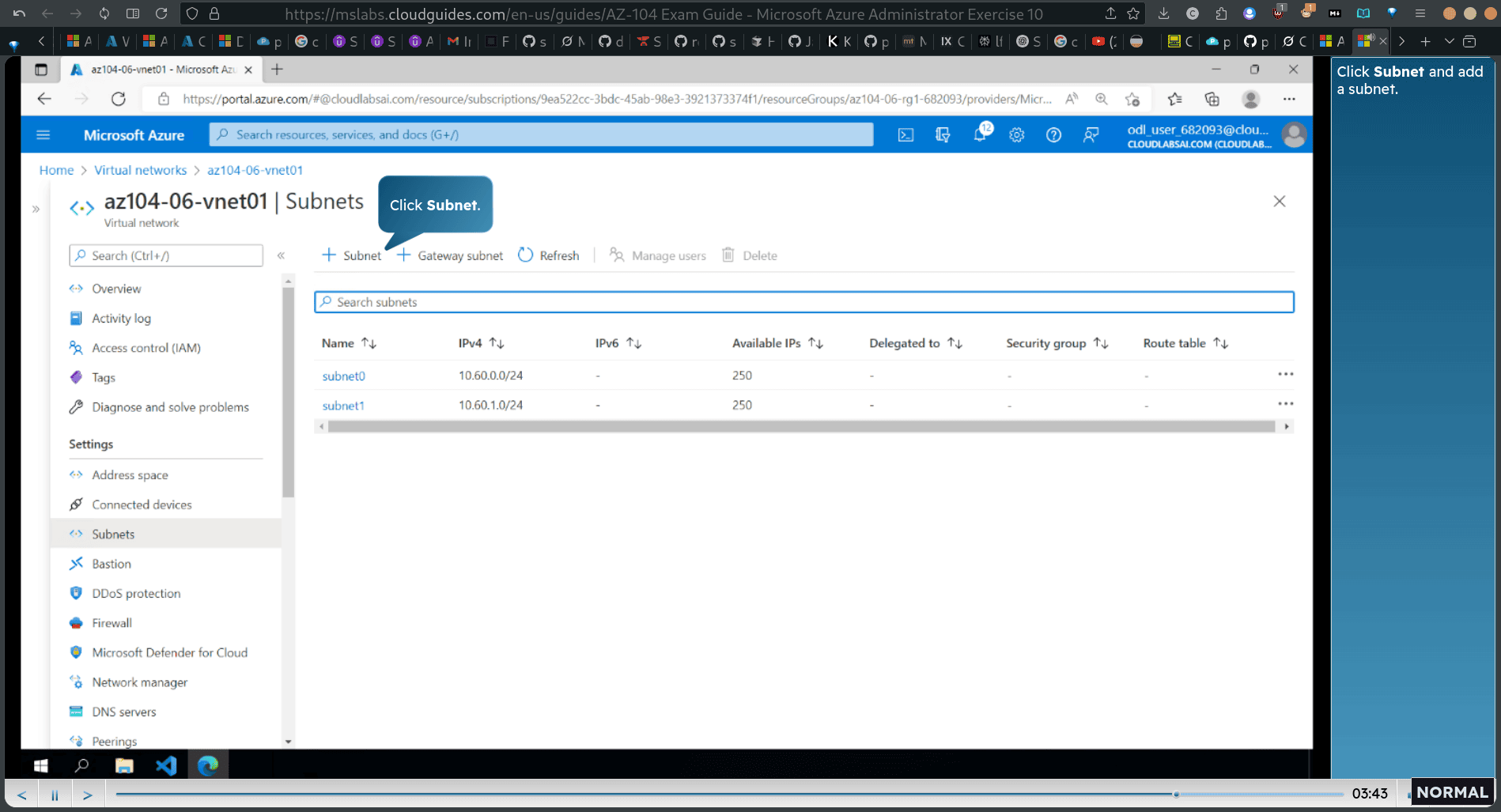Open Overview in the resource menu

[x=115, y=289]
